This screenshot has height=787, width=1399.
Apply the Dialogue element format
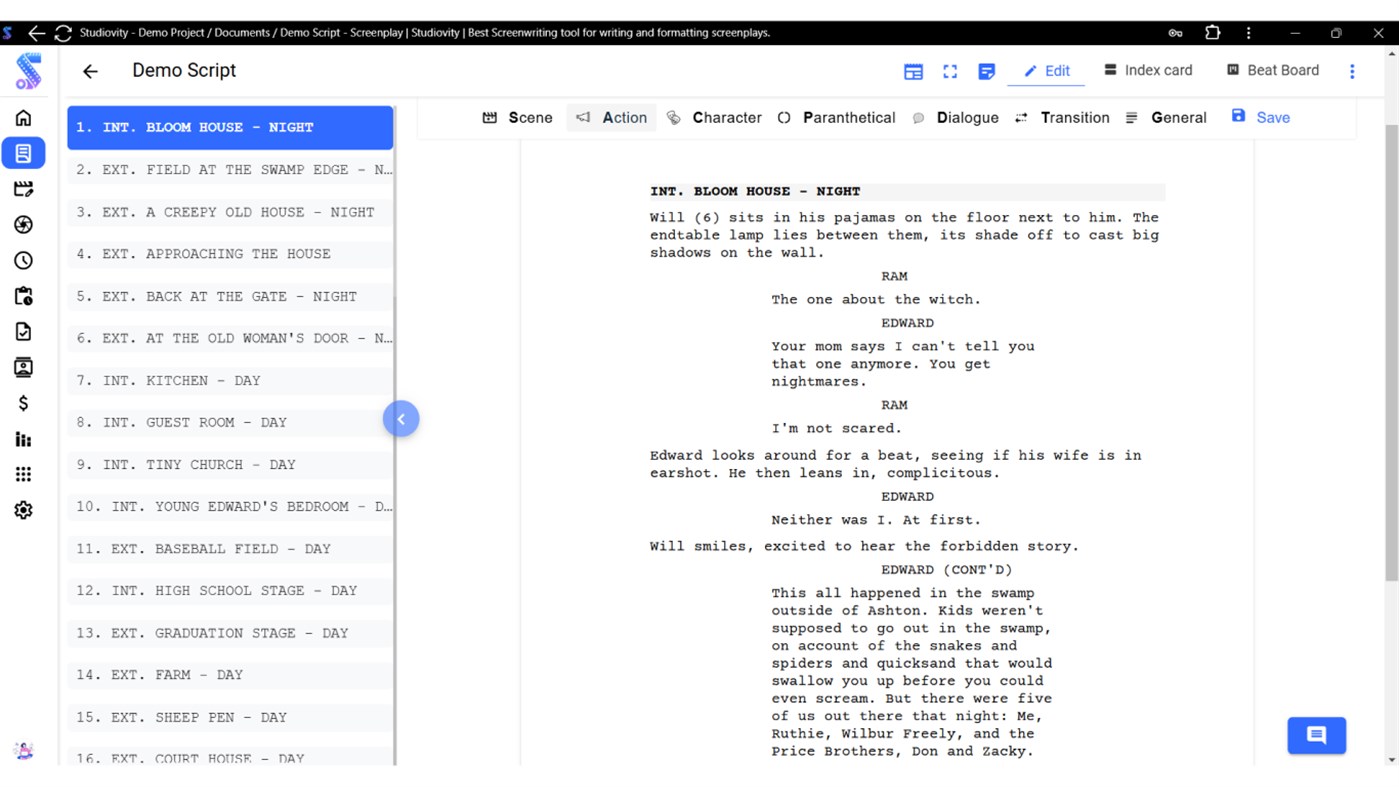tap(955, 118)
